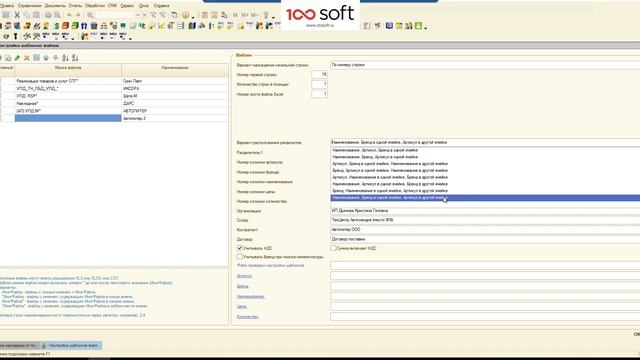Open the Сервис menu
The height and width of the screenshot is (360, 640).
127,6
